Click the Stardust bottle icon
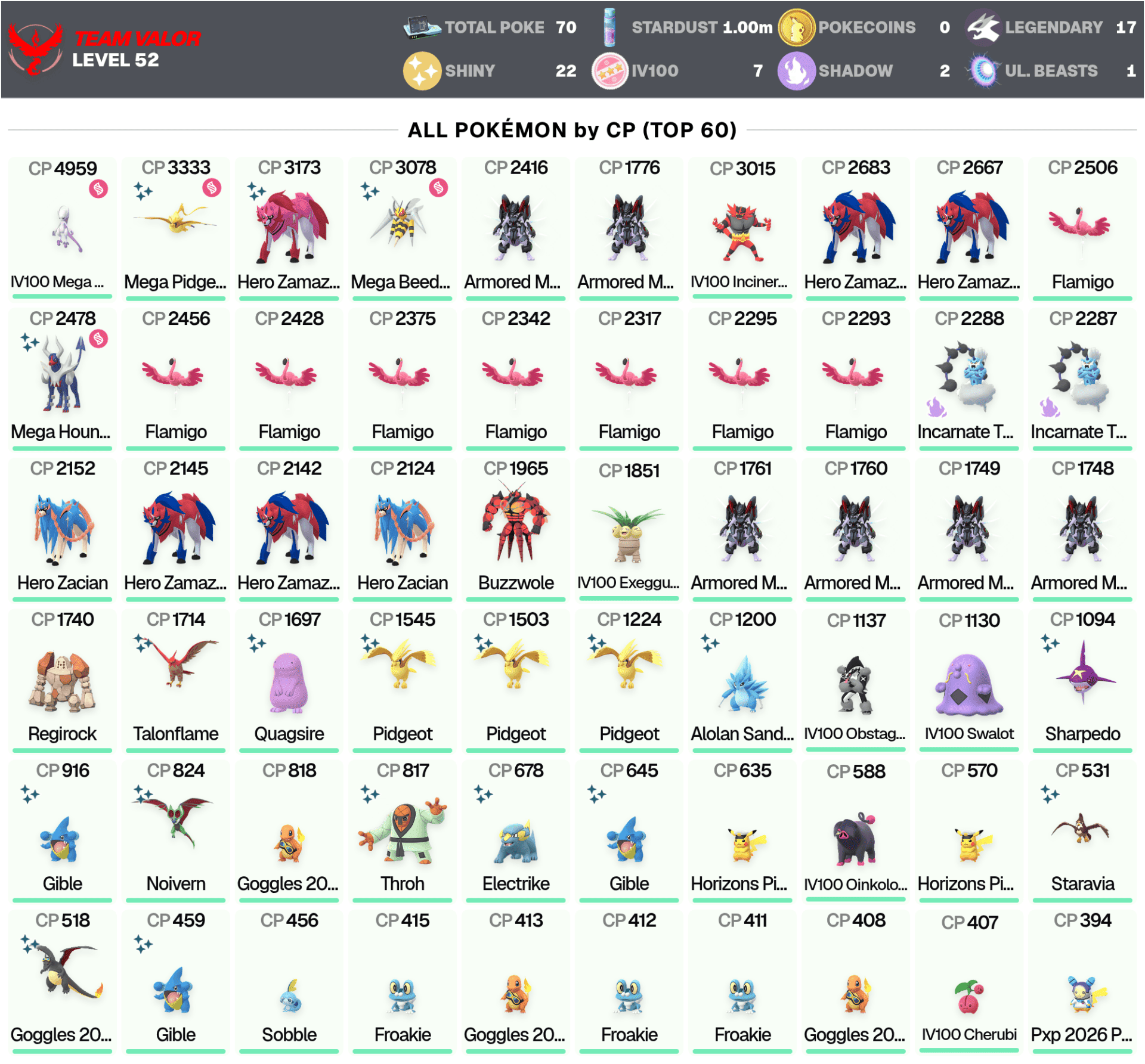This screenshot has height=1064, width=1145. pyautogui.click(x=609, y=27)
